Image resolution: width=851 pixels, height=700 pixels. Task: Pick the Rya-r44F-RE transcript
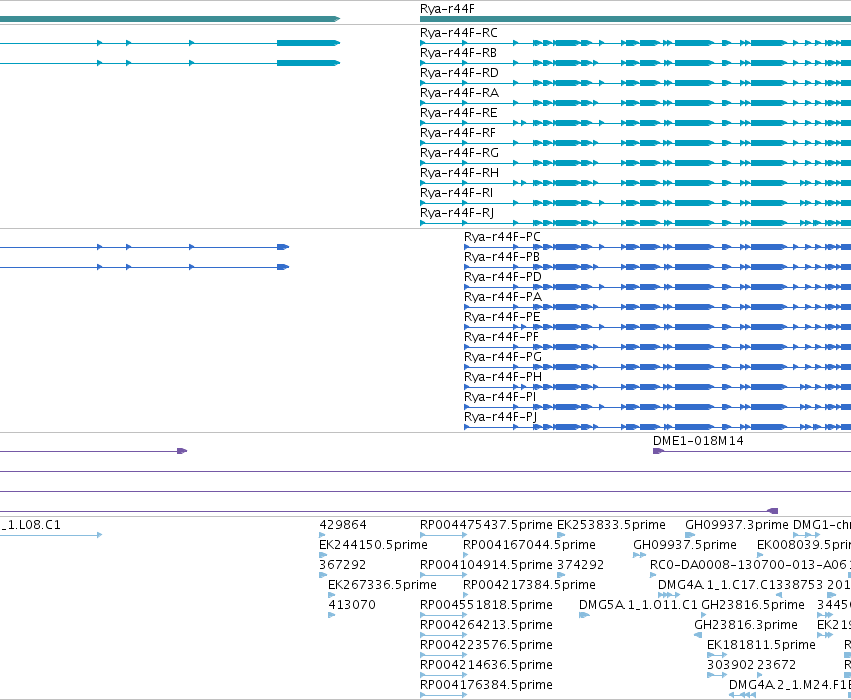point(459,113)
